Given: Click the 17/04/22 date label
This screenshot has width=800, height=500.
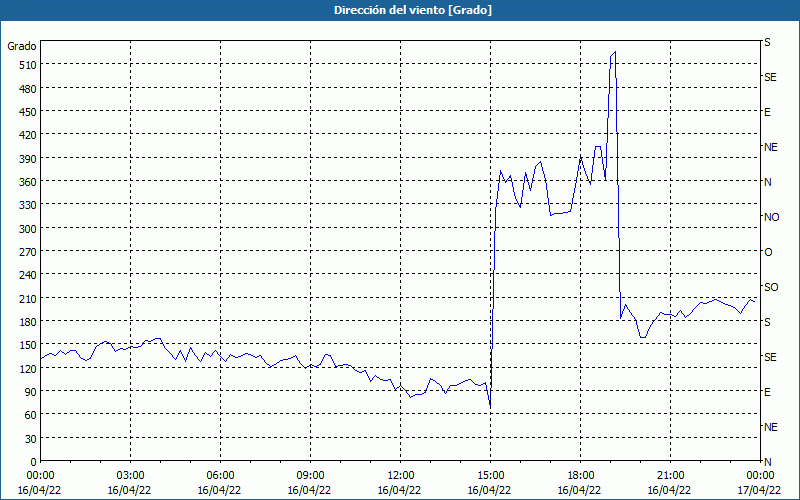Looking at the screenshot, I should coord(759,490).
